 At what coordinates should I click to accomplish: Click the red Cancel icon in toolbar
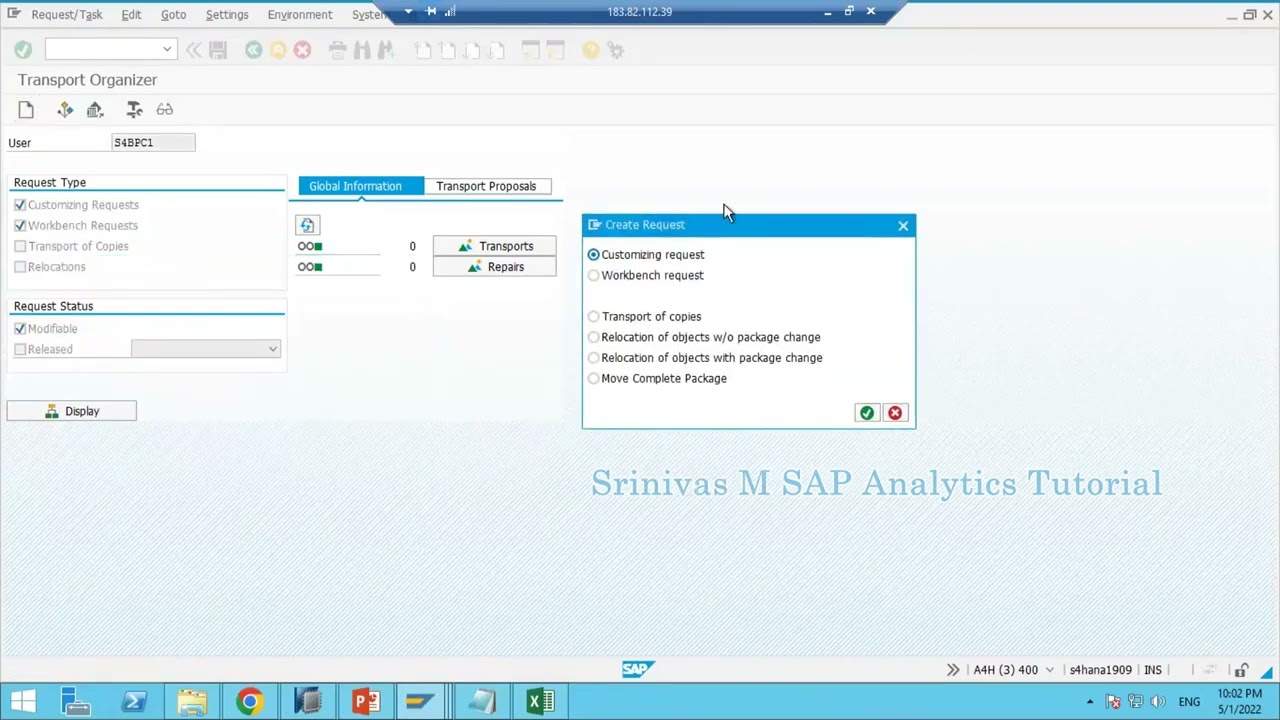(302, 50)
